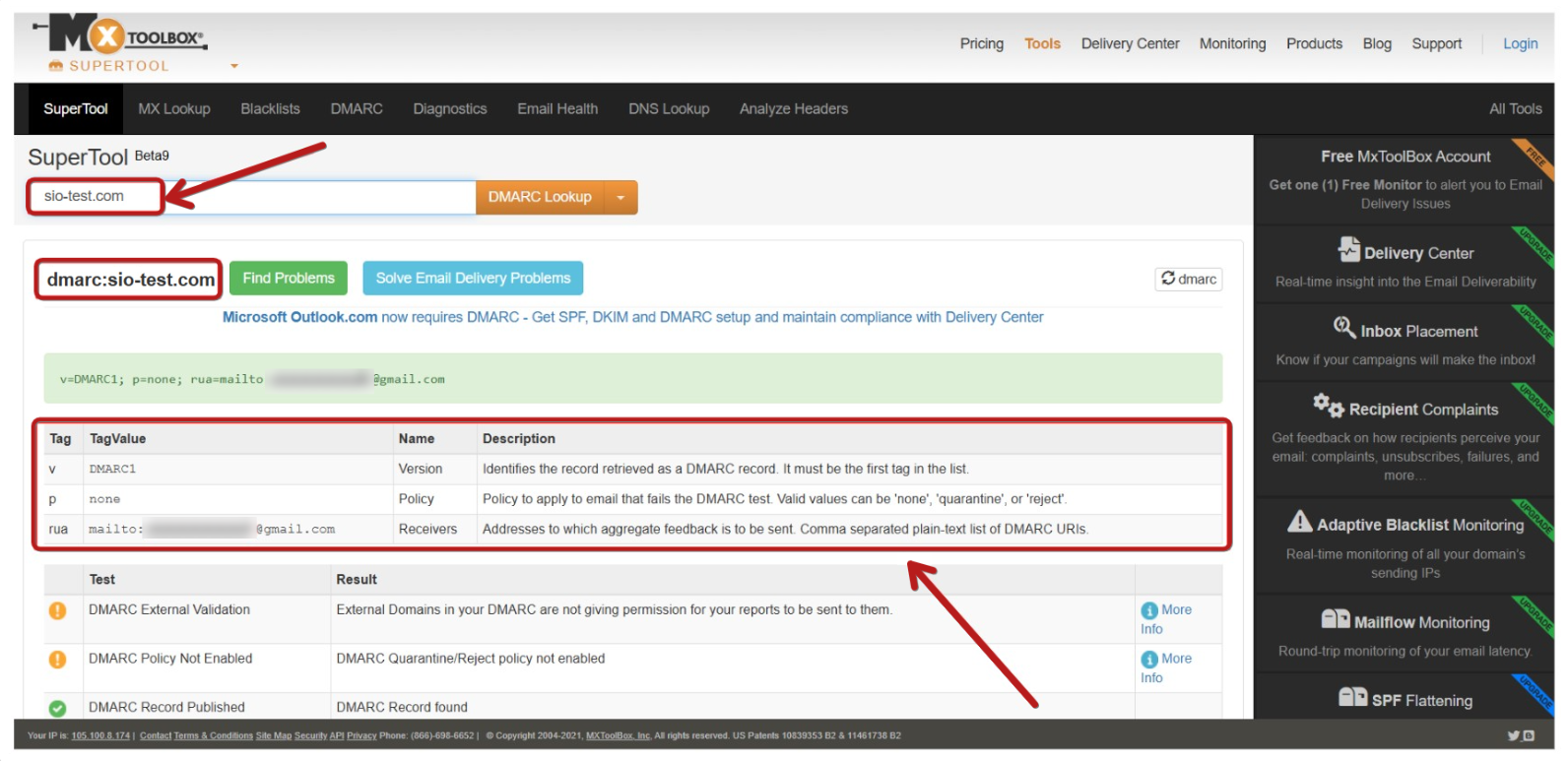Click the 'Receivers' name cell
This screenshot has width=1568, height=761.
tap(427, 529)
